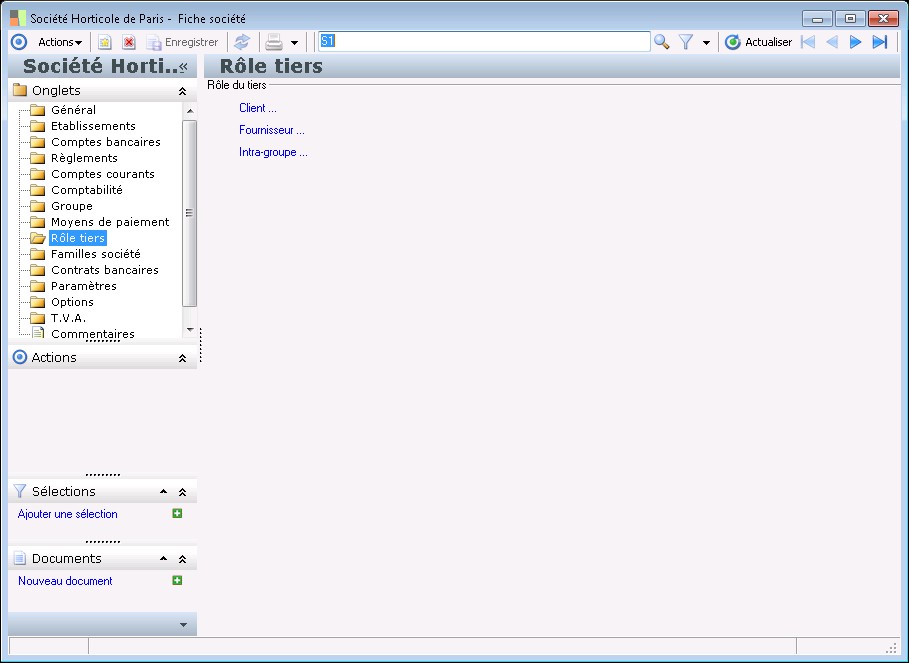Click the Actions target icon in toolbar
The image size is (909, 663).
point(19,42)
